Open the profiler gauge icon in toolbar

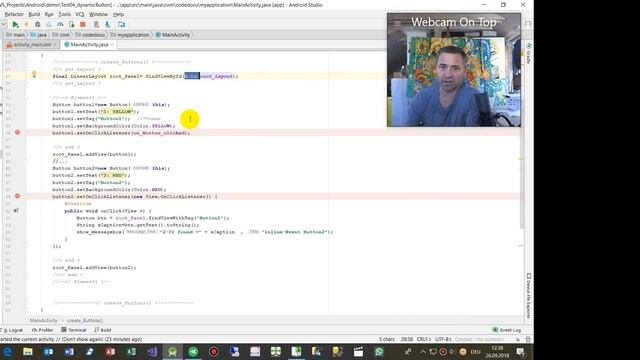pyautogui.click(x=60, y=25)
